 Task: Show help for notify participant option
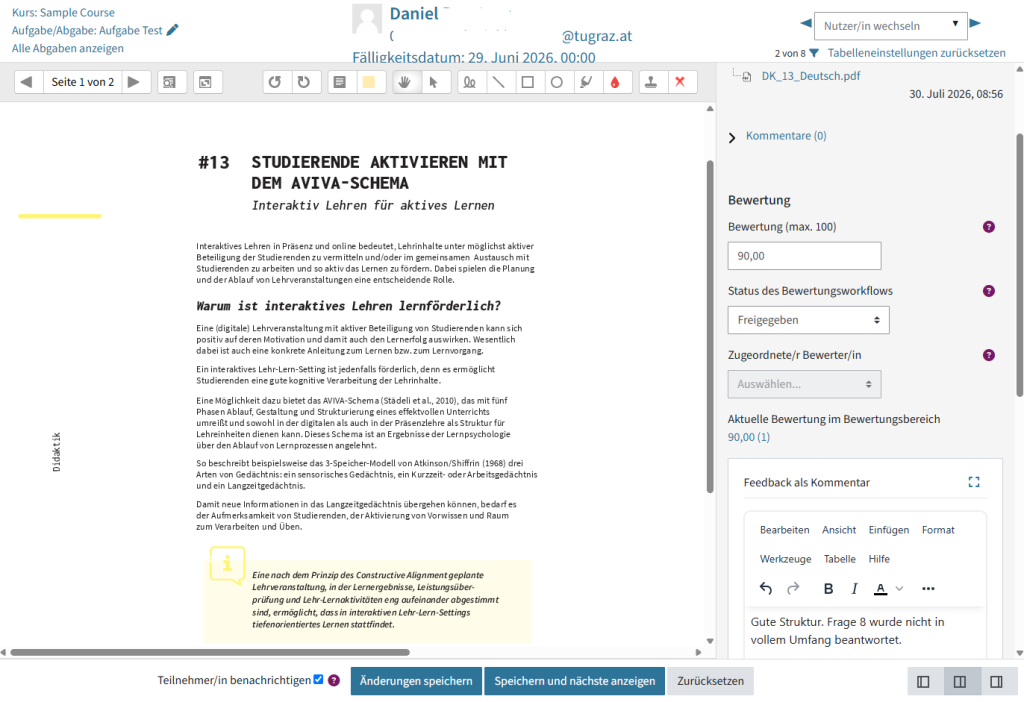pyautogui.click(x=334, y=680)
